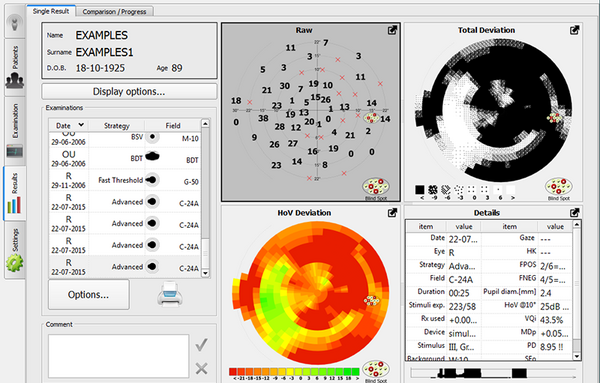Click the raw value 38 on chart
Viewport: 600px width, 383px height.
263,118
